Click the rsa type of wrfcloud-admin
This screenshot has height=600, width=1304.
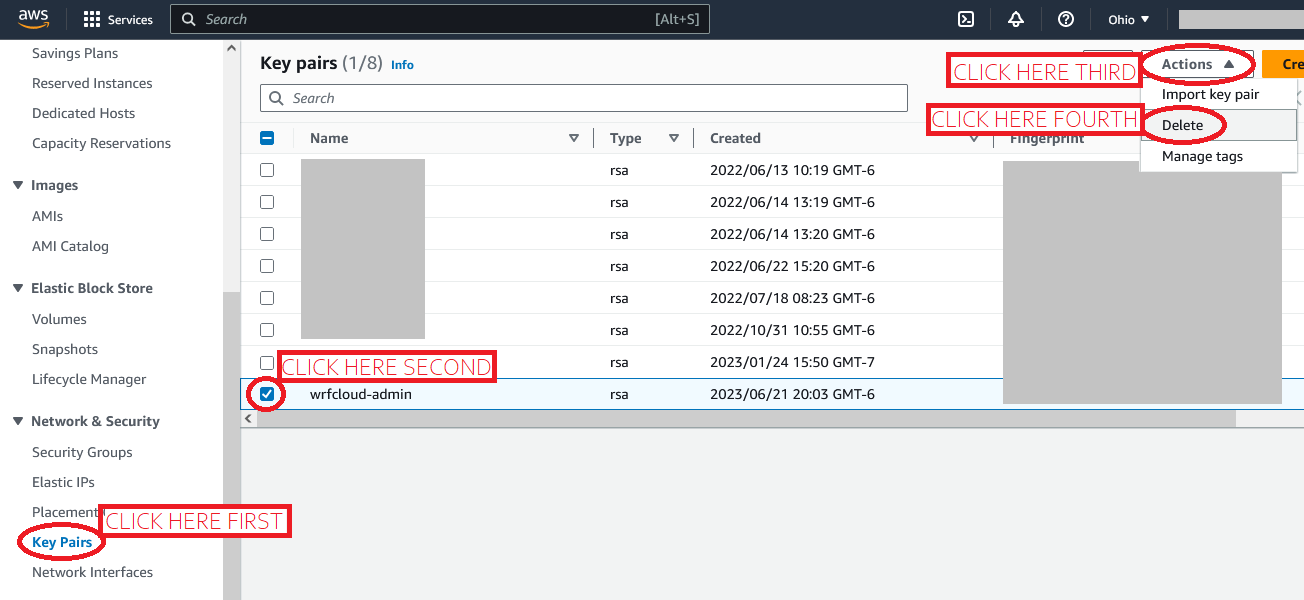click(x=619, y=394)
